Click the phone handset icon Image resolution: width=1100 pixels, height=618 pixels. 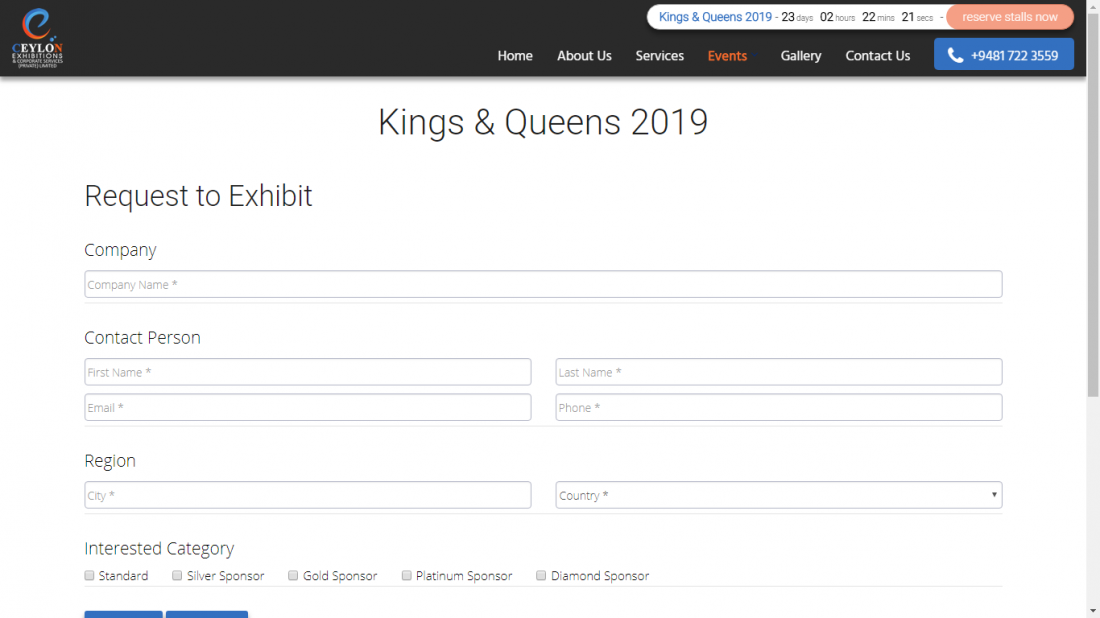tap(955, 55)
